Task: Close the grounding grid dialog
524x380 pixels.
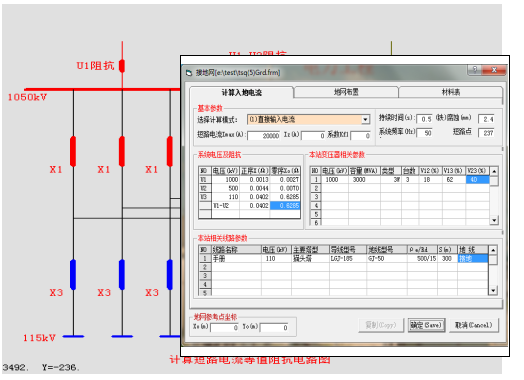Action: (x=494, y=70)
